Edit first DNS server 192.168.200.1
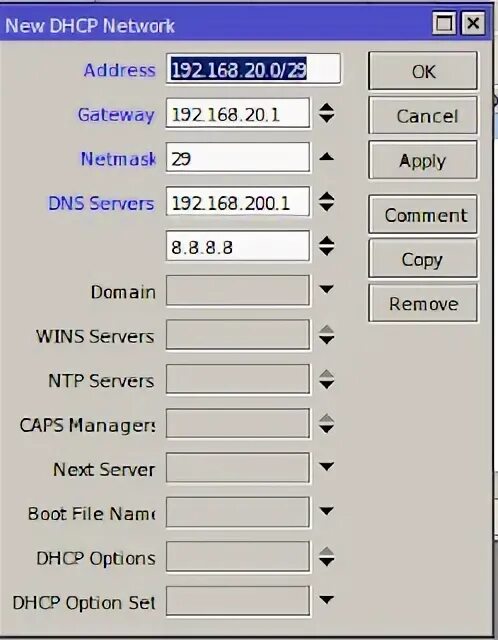Screen dimensions: 498x640 (238, 202)
